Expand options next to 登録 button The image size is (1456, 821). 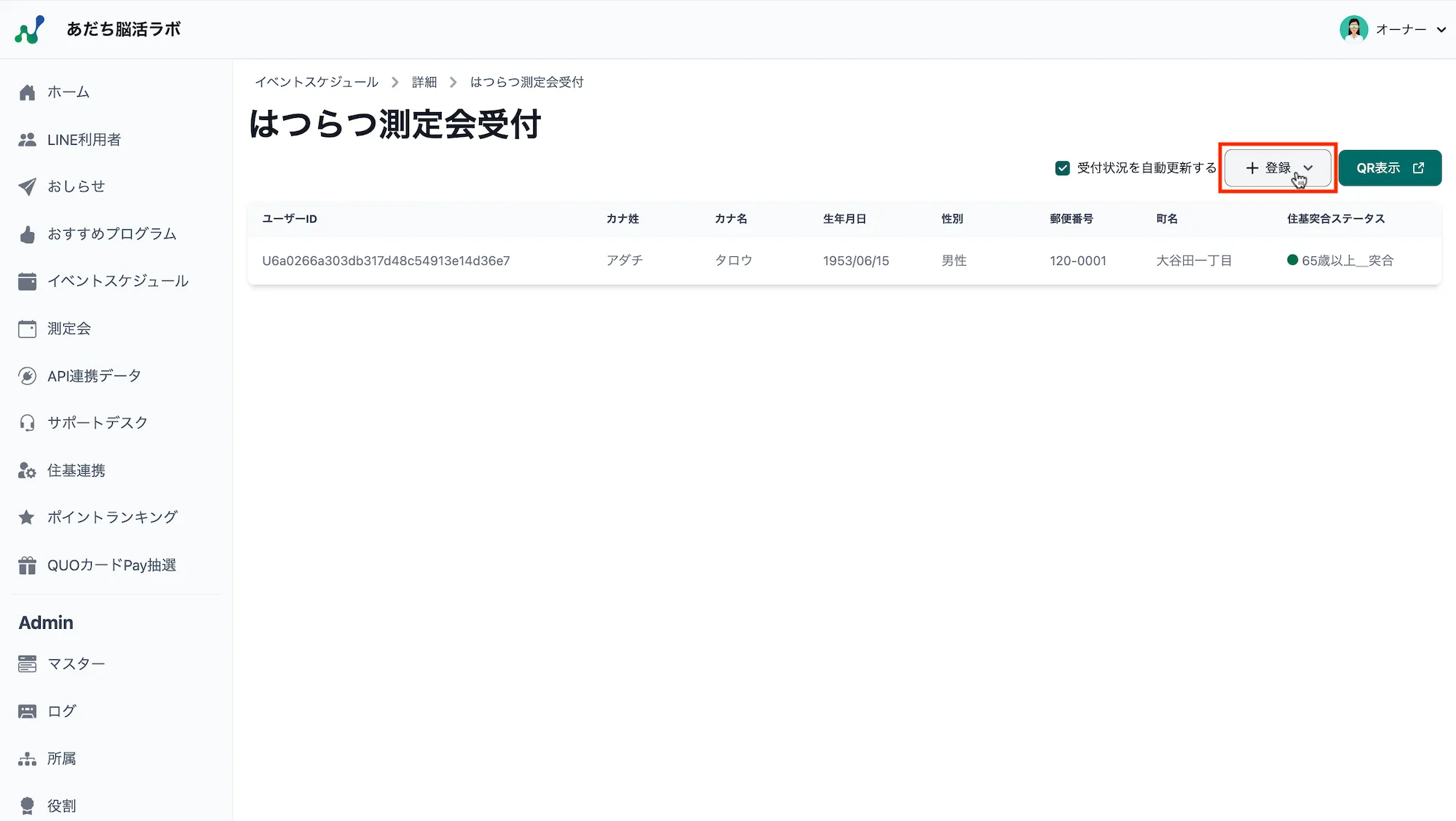(1308, 168)
